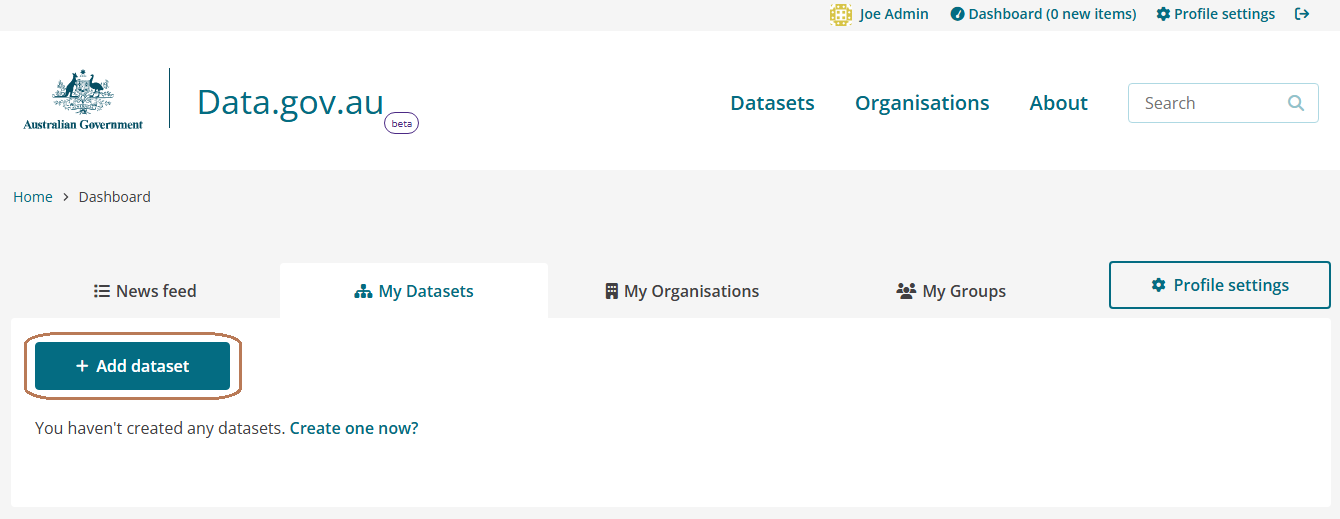
Task: Switch to News feed tab
Action: [145, 291]
